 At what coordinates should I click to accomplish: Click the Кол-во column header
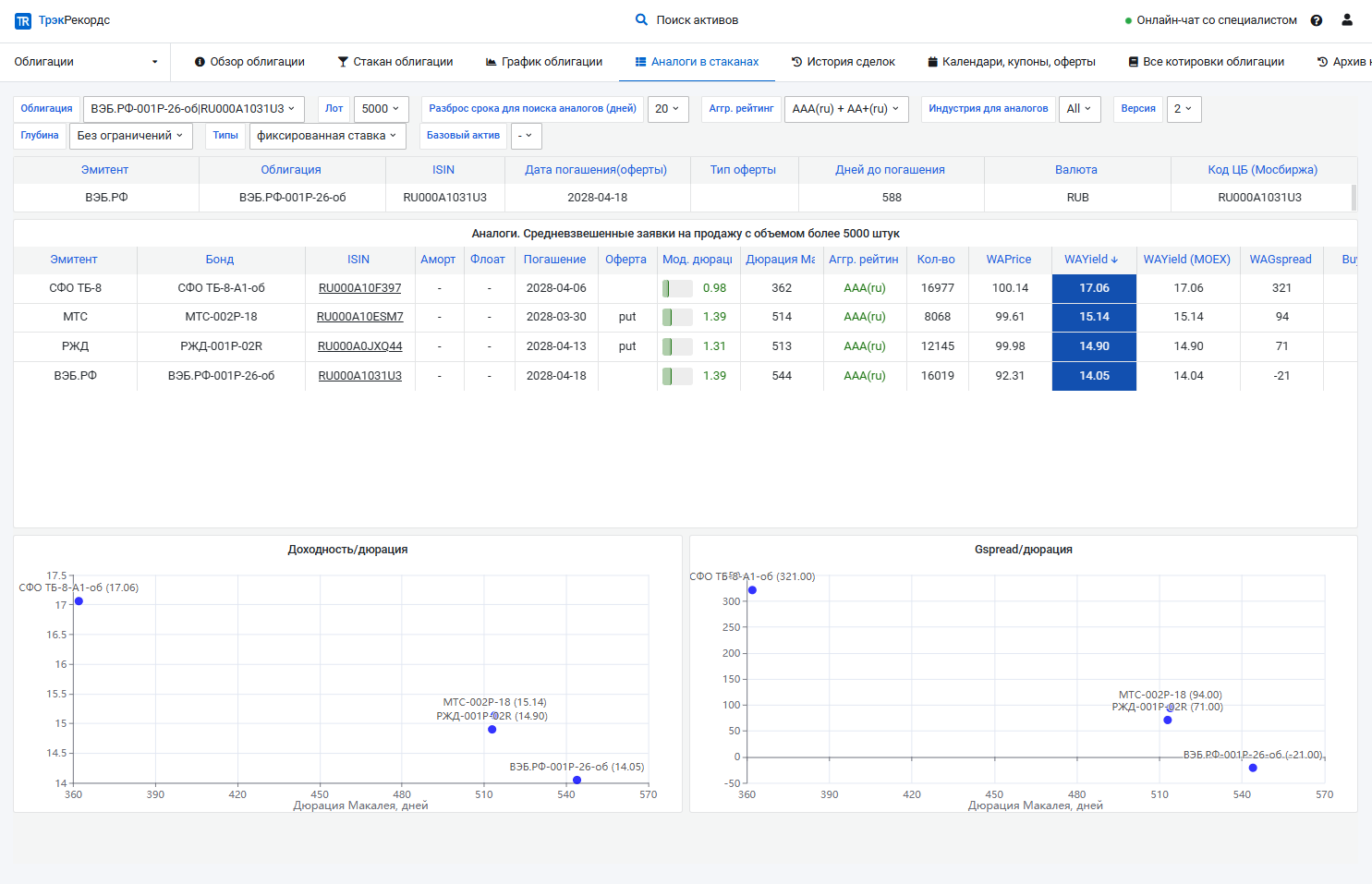coord(936,260)
